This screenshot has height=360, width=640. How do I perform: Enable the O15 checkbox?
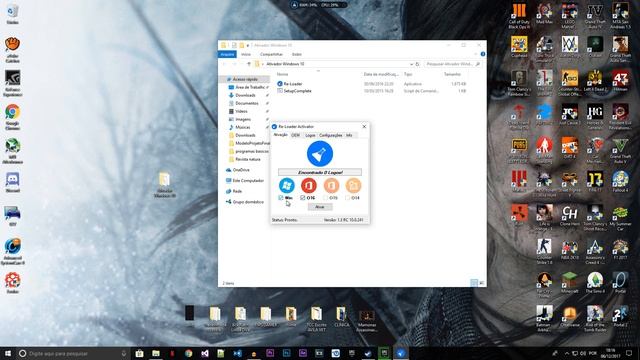coord(325,198)
